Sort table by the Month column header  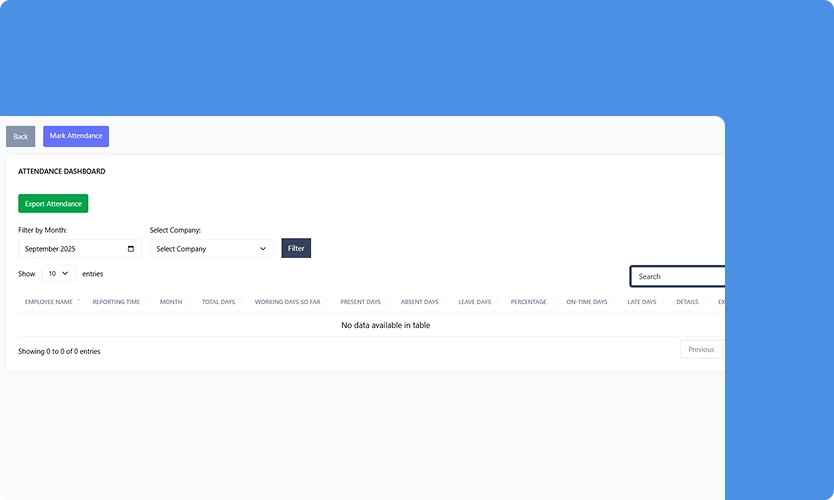pos(171,302)
